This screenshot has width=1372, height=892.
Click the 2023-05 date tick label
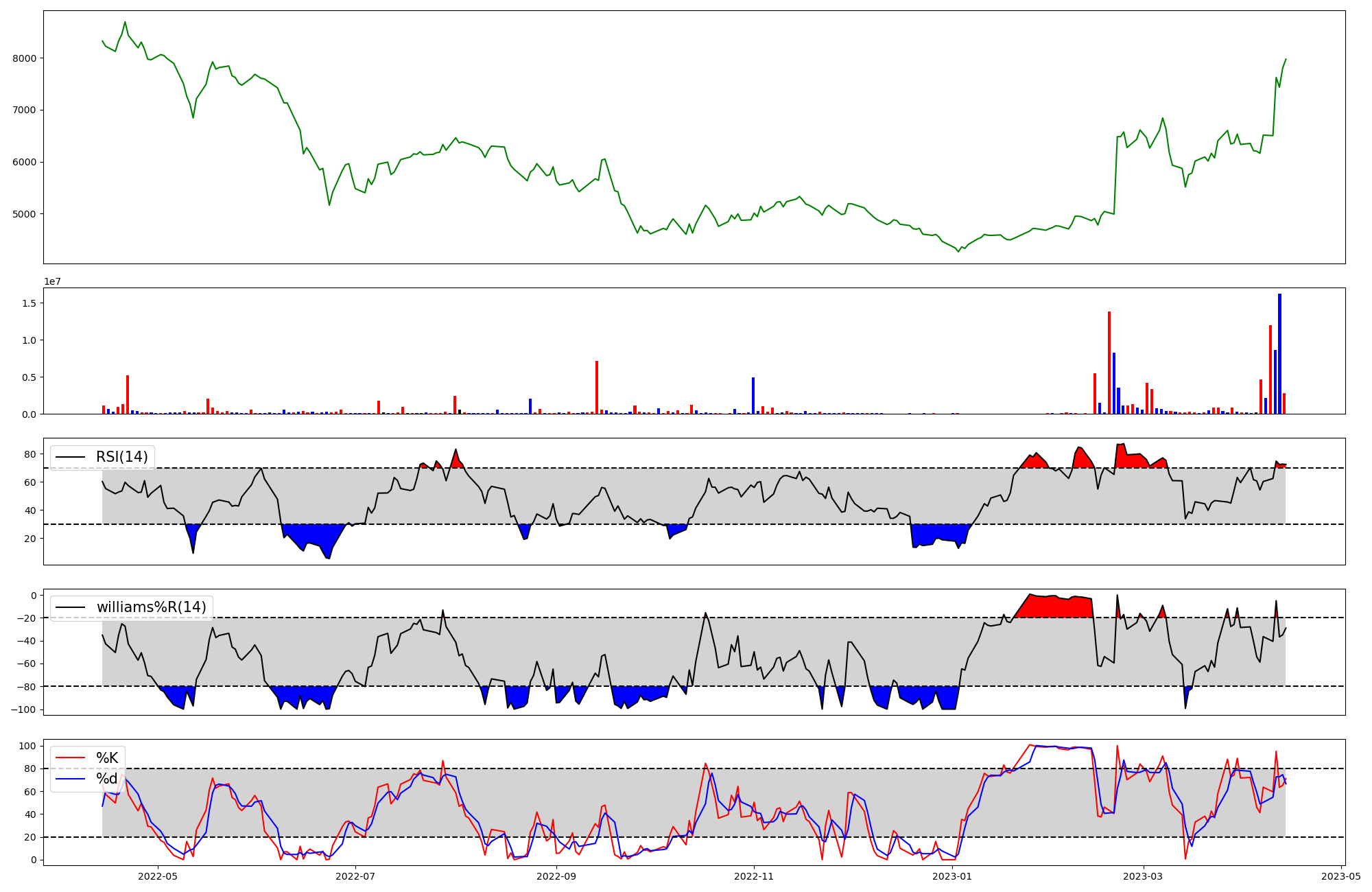[x=1340, y=876]
